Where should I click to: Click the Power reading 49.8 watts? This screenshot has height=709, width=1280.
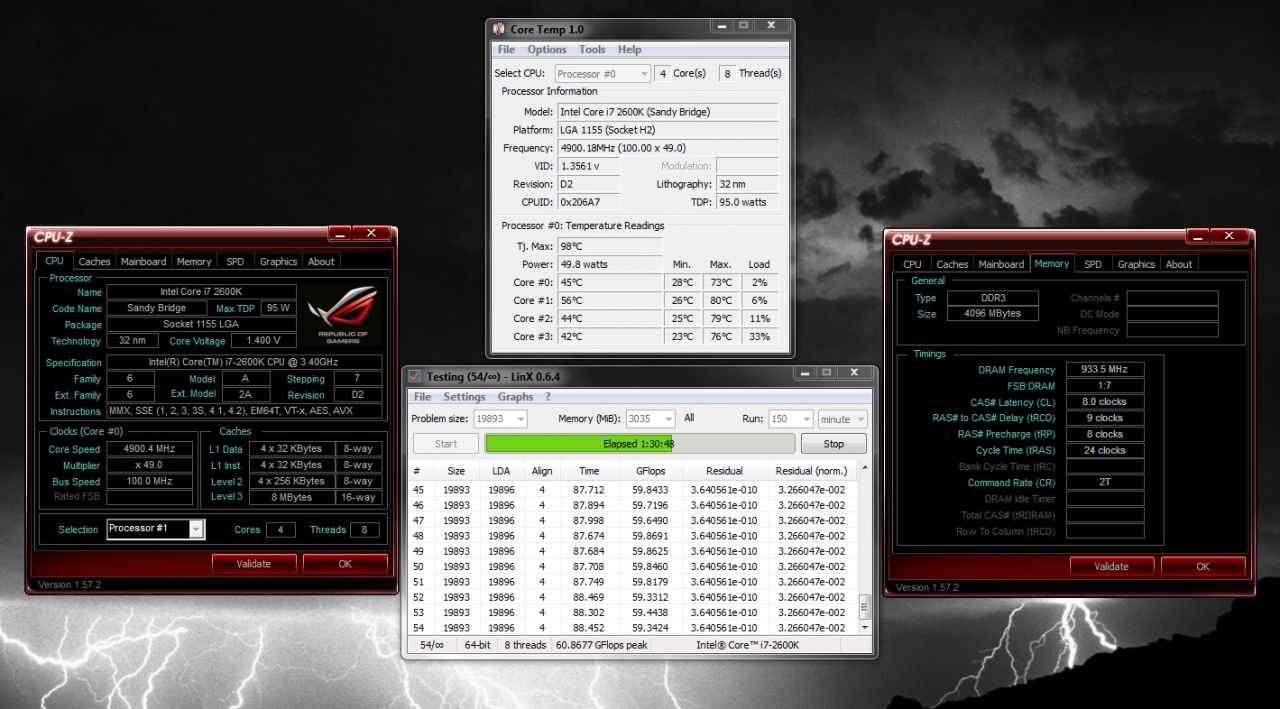click(609, 264)
